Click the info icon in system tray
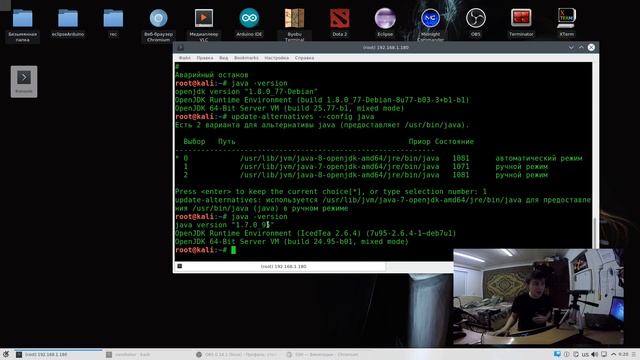640x360 pixels. [567, 354]
